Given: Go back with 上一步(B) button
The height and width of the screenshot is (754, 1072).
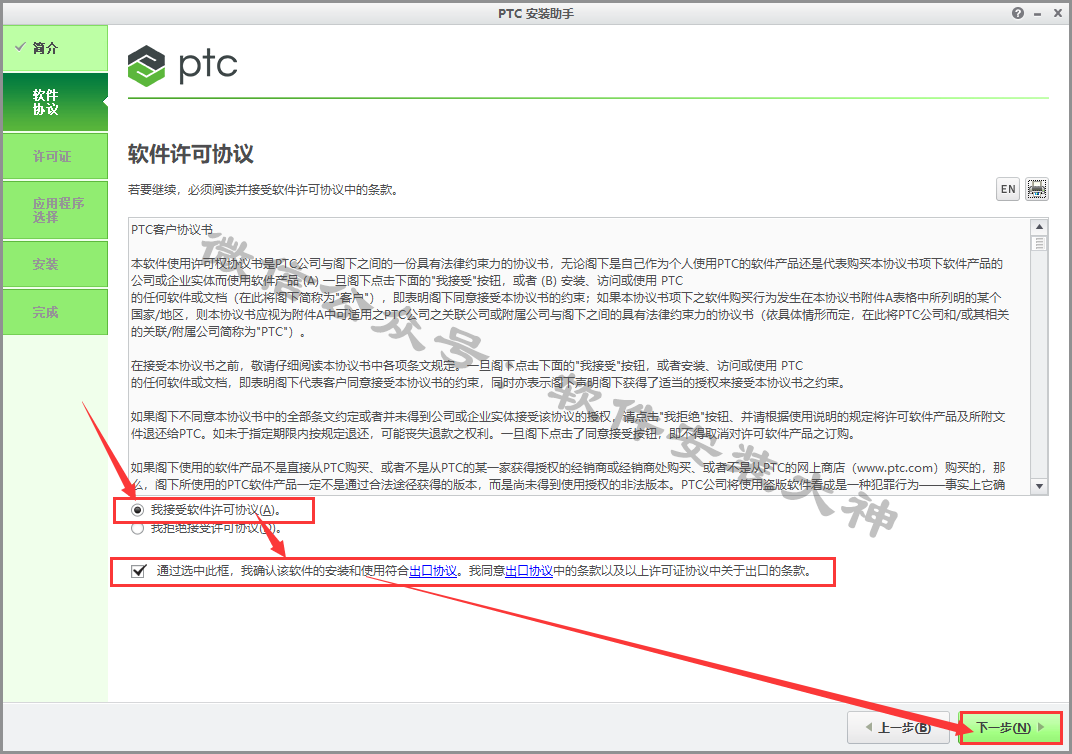Looking at the screenshot, I should [x=898, y=727].
